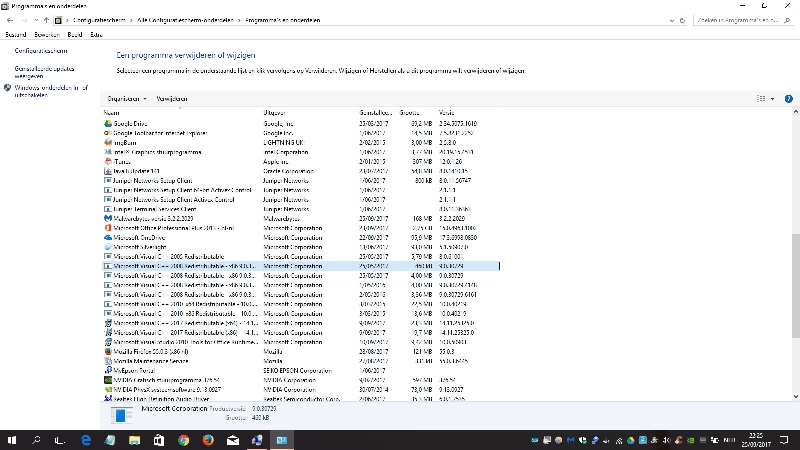This screenshot has width=800, height=450.
Task: Expand the Organiseren dropdown
Action: point(127,99)
